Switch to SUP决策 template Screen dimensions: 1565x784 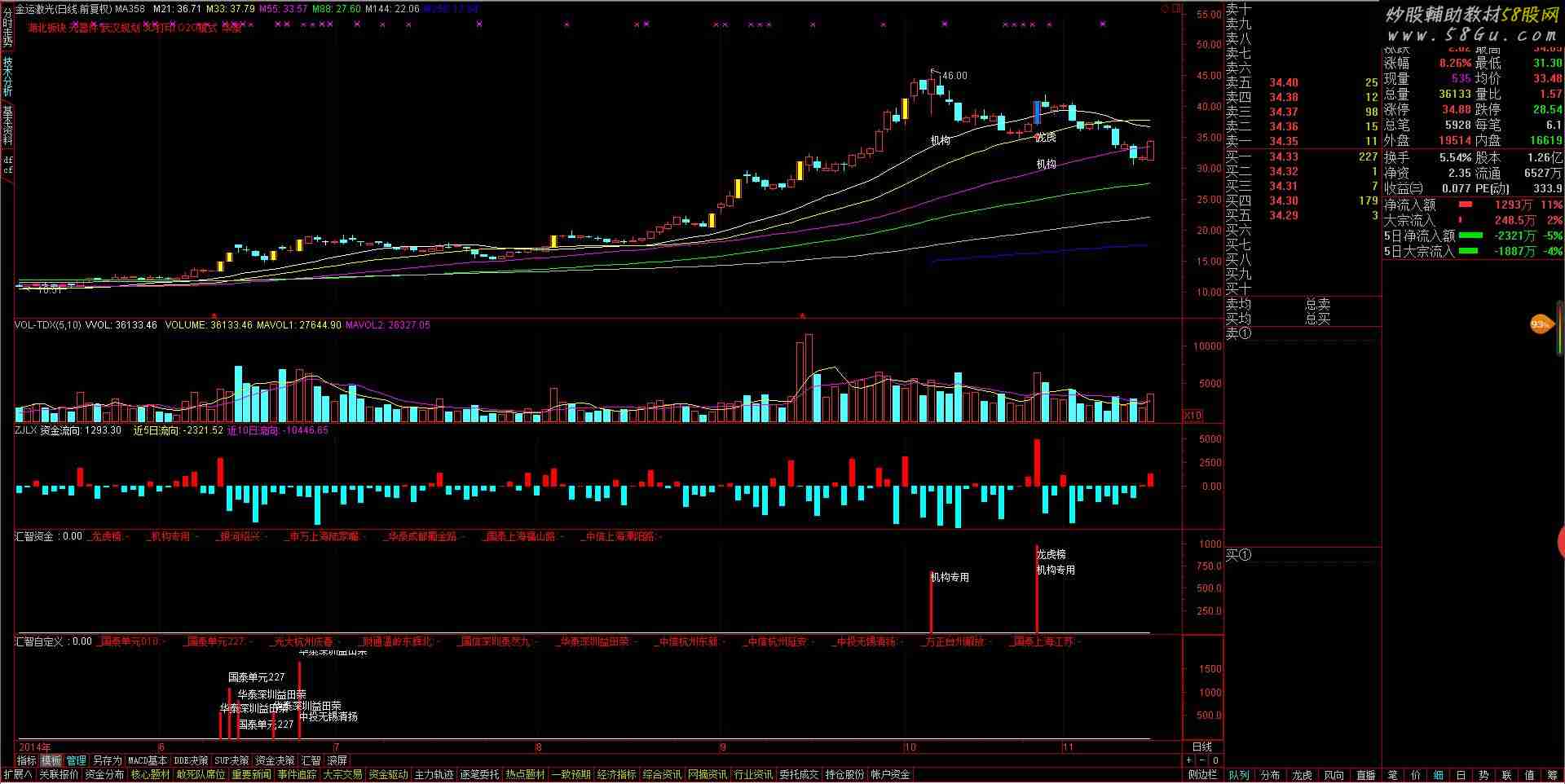(x=231, y=760)
